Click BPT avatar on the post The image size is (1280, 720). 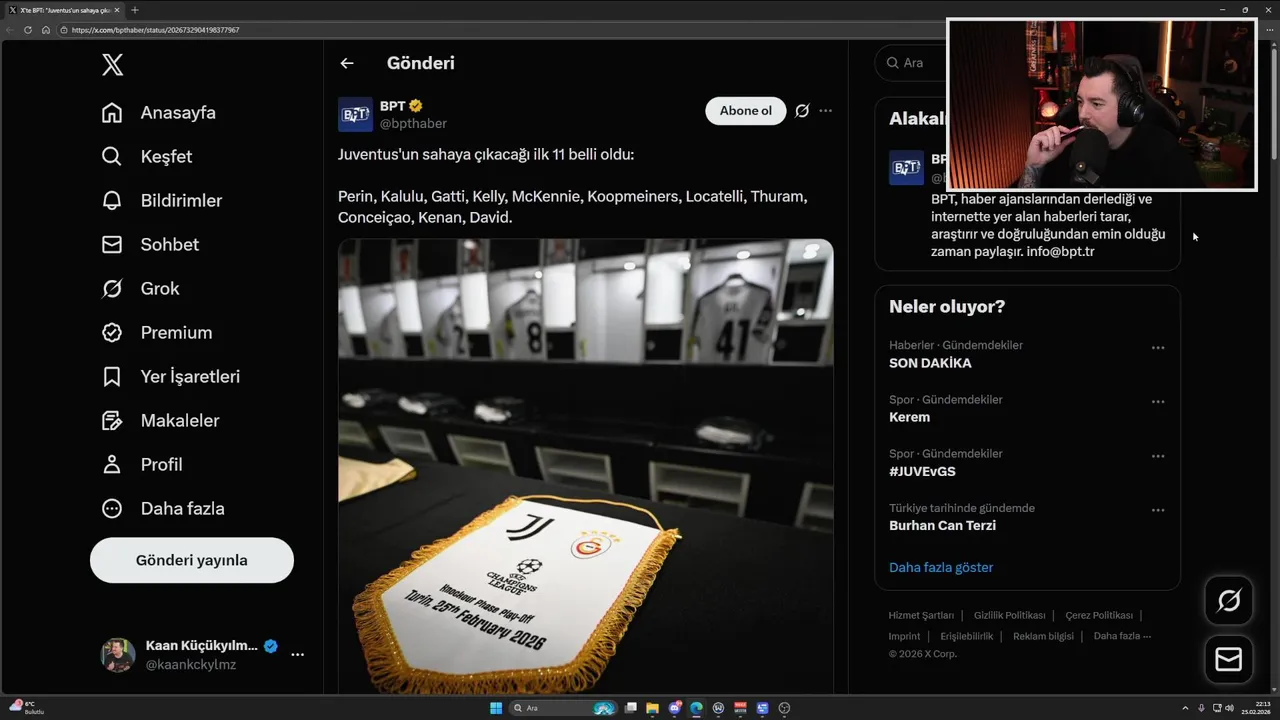coord(355,115)
